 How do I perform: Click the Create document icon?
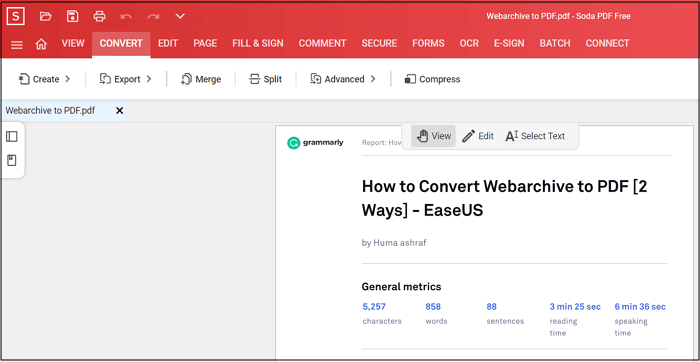tap(24, 79)
